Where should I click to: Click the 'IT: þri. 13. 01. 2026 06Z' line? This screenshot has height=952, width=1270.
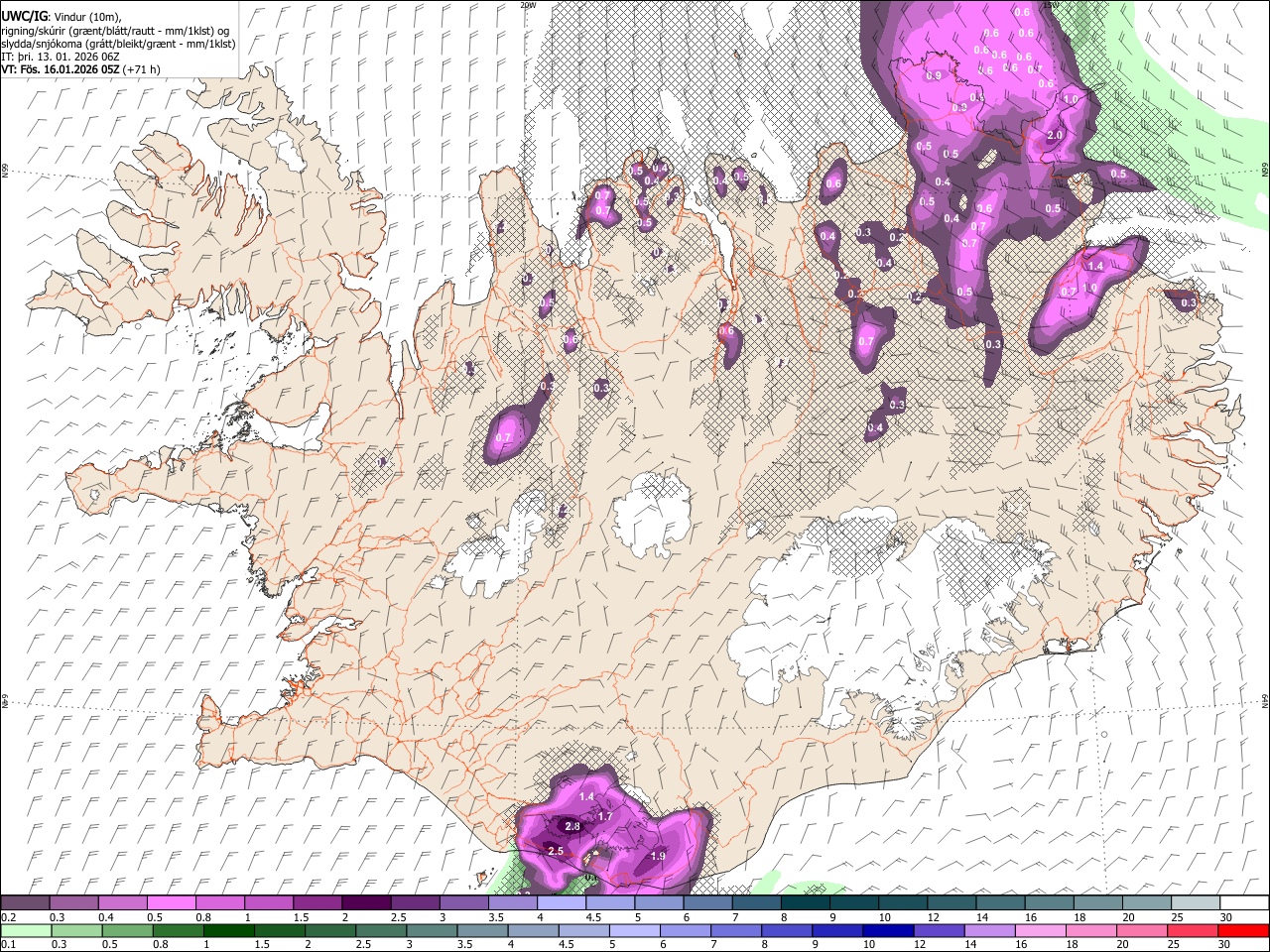tap(60, 57)
